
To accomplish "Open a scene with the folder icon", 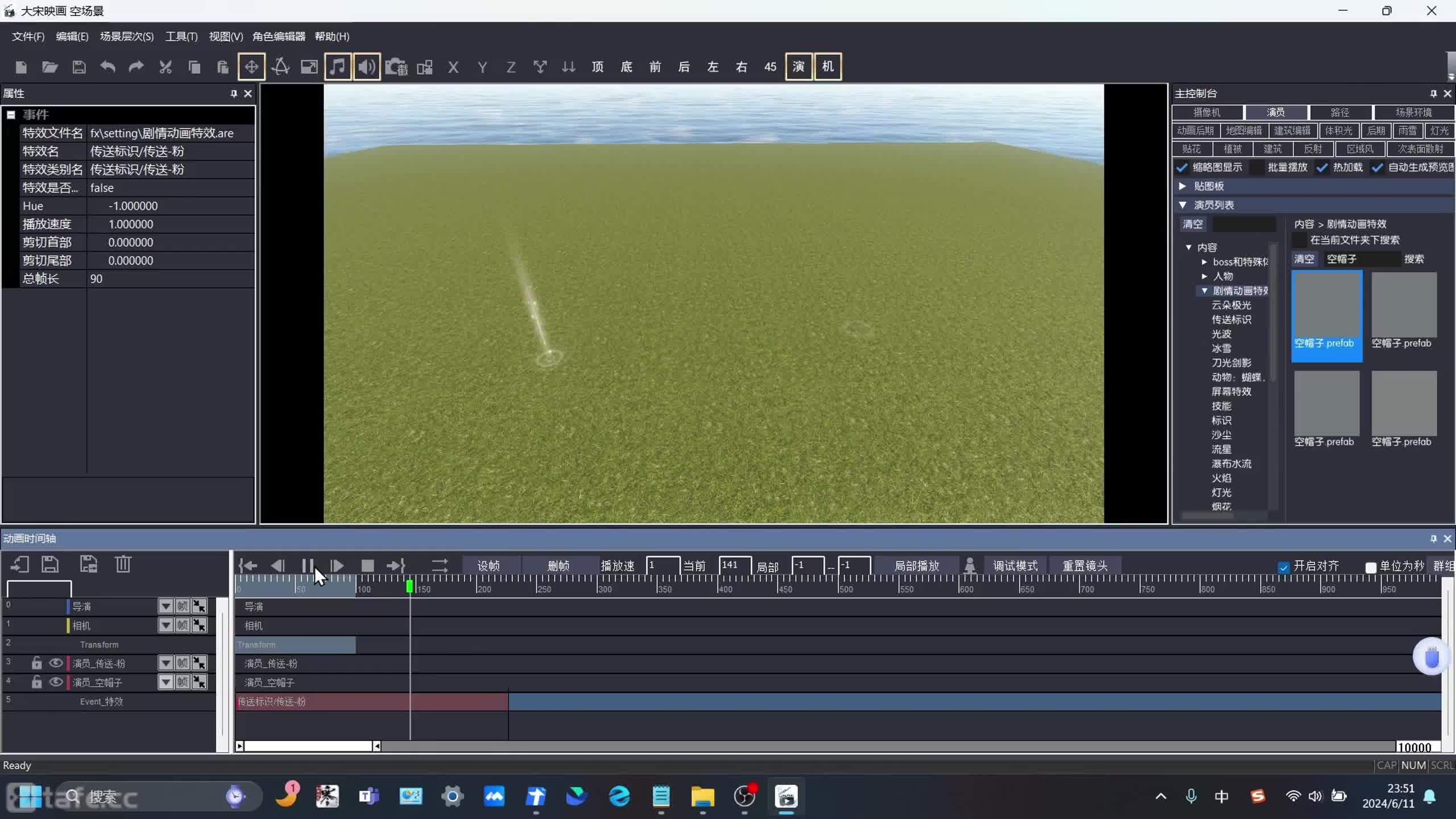I will tap(50, 67).
